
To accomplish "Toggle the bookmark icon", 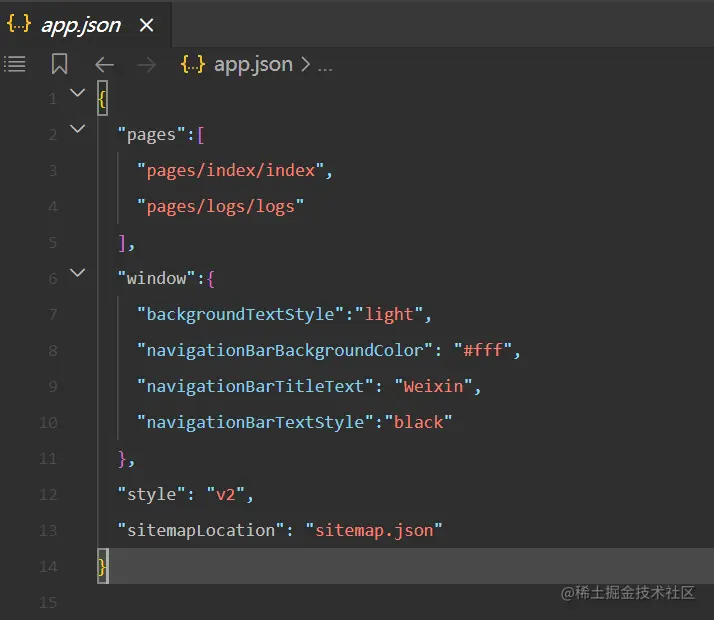I will [x=59, y=64].
